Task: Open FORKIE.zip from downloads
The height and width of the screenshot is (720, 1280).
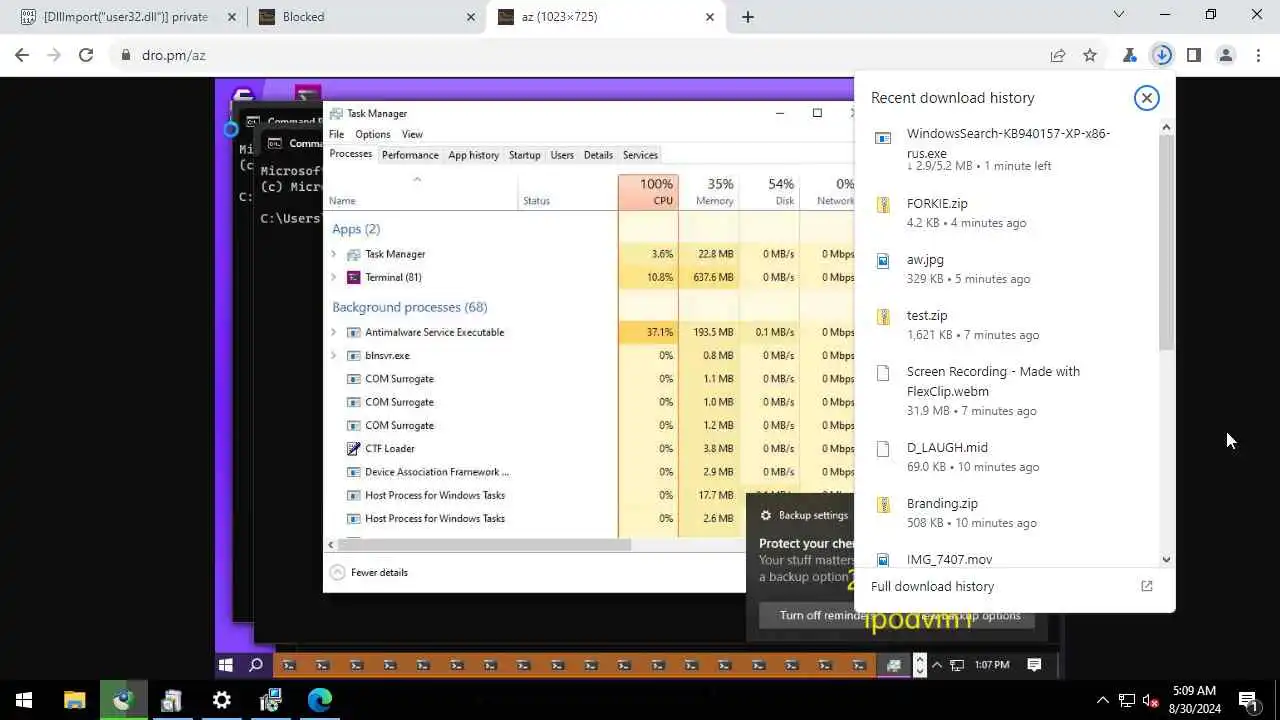Action: coord(1010,212)
